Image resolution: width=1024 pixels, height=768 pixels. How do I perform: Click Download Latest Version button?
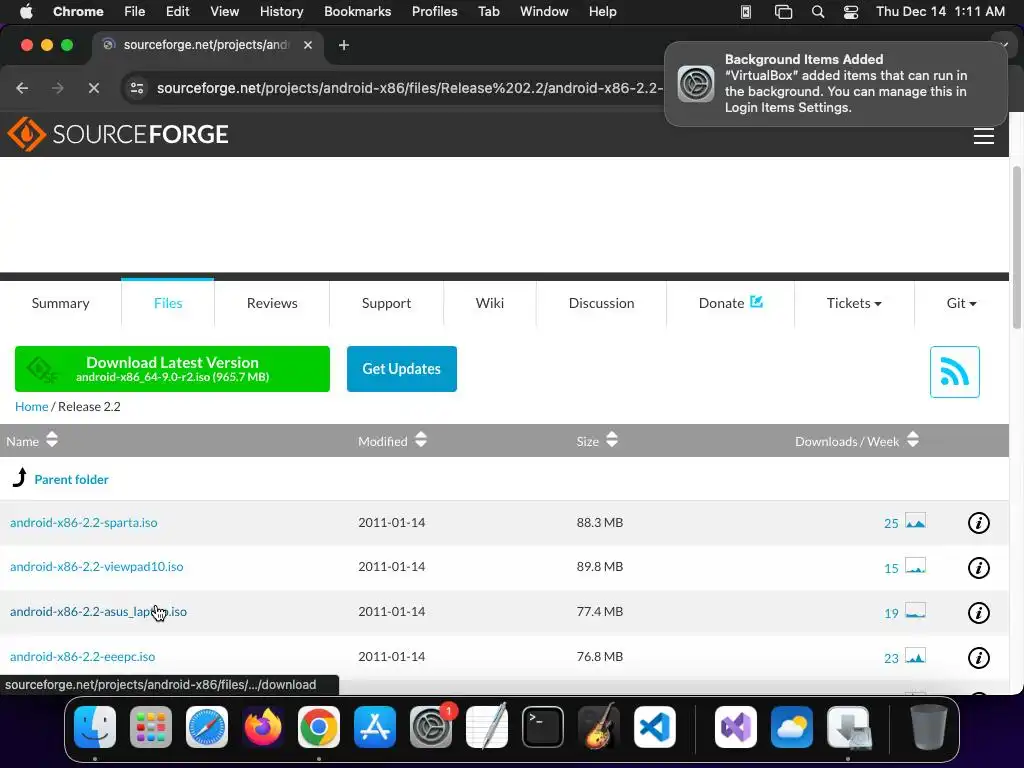pos(172,369)
